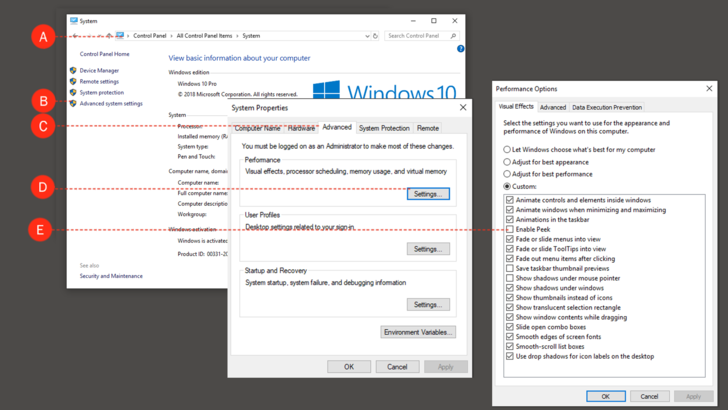Select the Custom radio option

(507, 187)
